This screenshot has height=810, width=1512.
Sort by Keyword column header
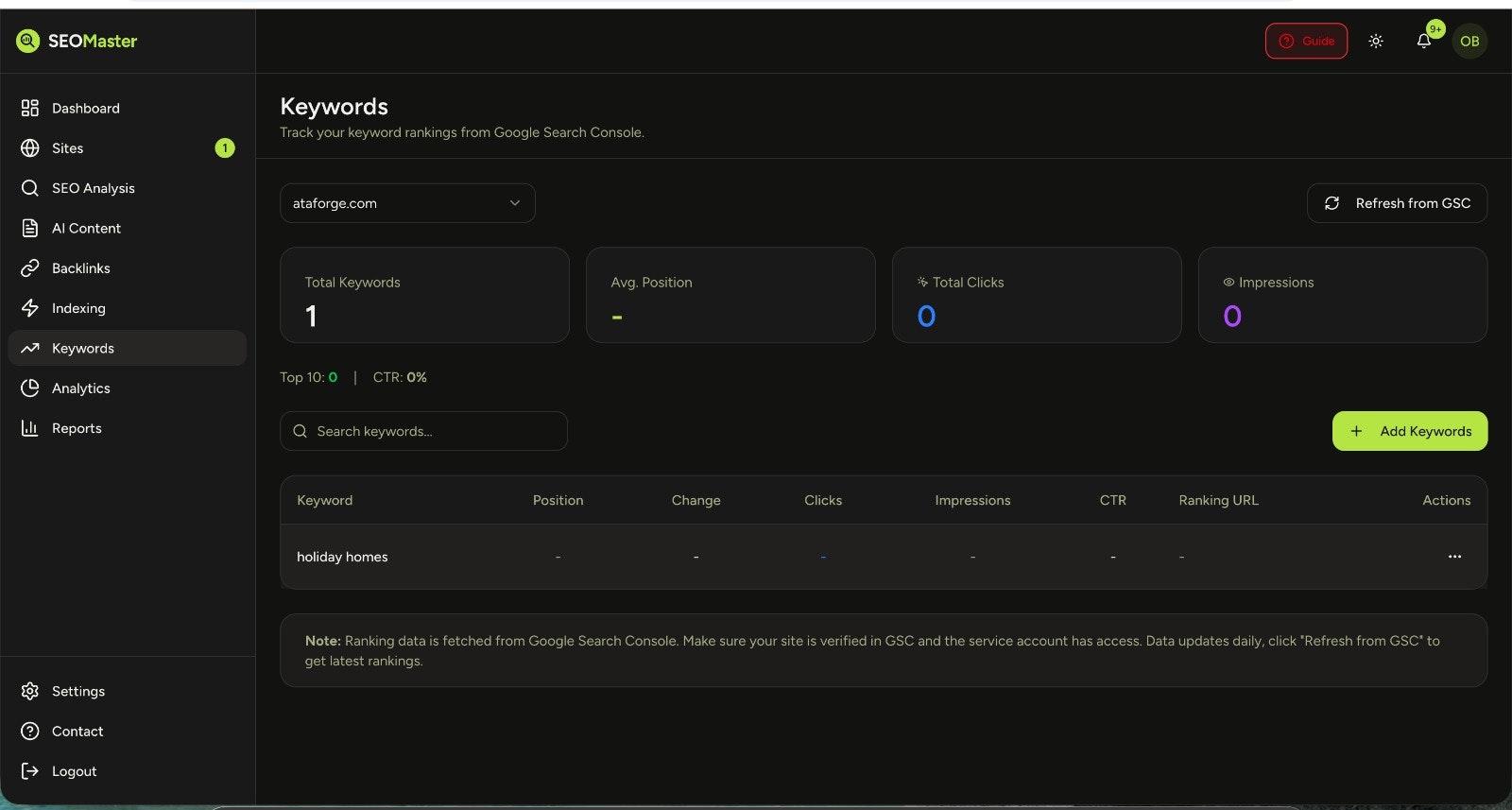325,500
